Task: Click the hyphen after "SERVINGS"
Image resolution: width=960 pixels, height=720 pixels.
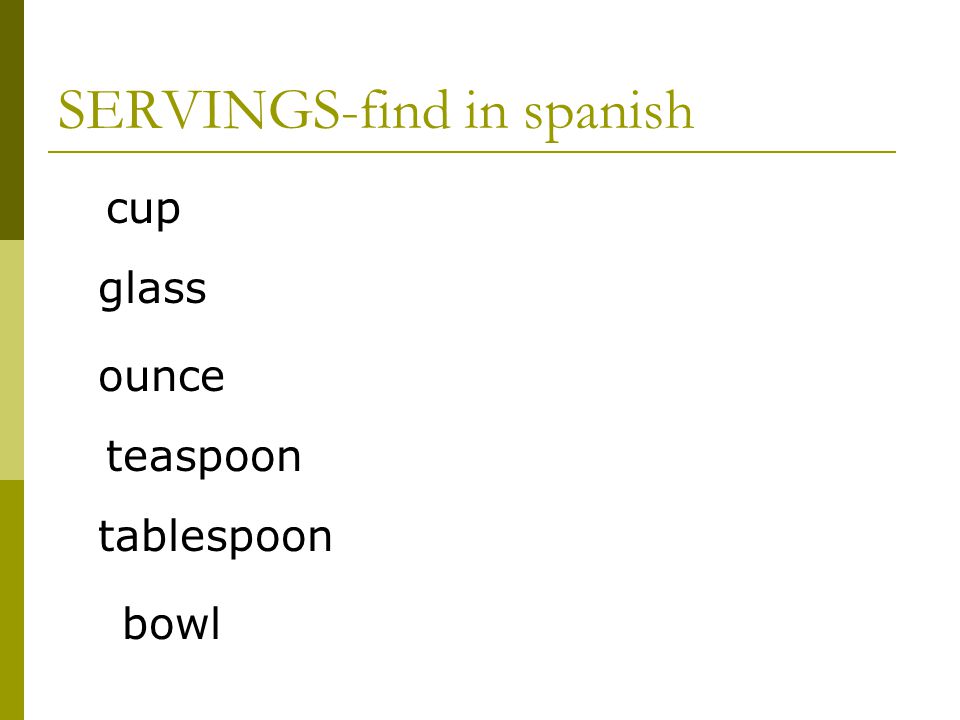Action: 350,116
